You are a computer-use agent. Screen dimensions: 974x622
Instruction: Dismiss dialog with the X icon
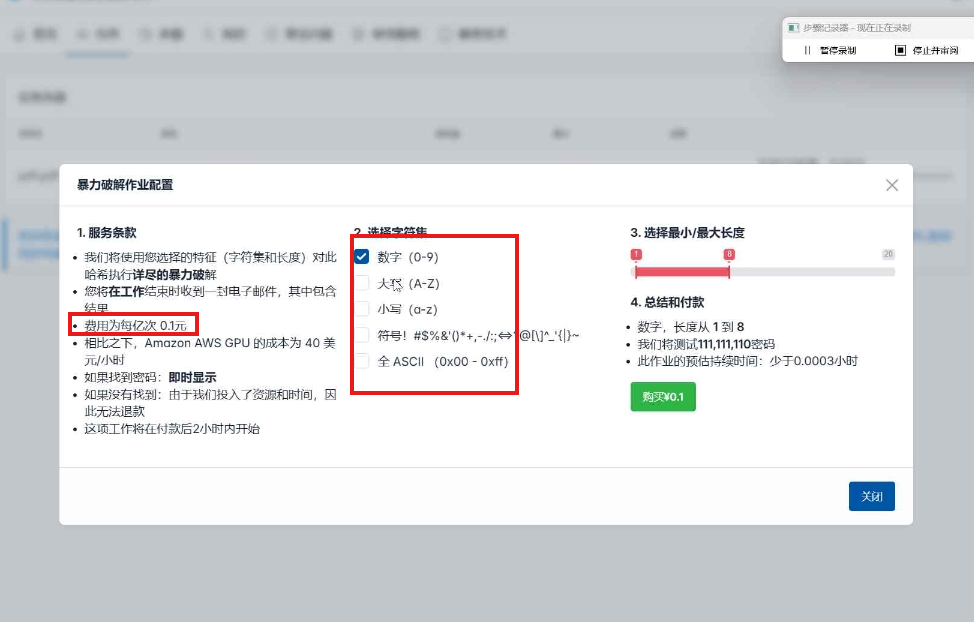[892, 185]
